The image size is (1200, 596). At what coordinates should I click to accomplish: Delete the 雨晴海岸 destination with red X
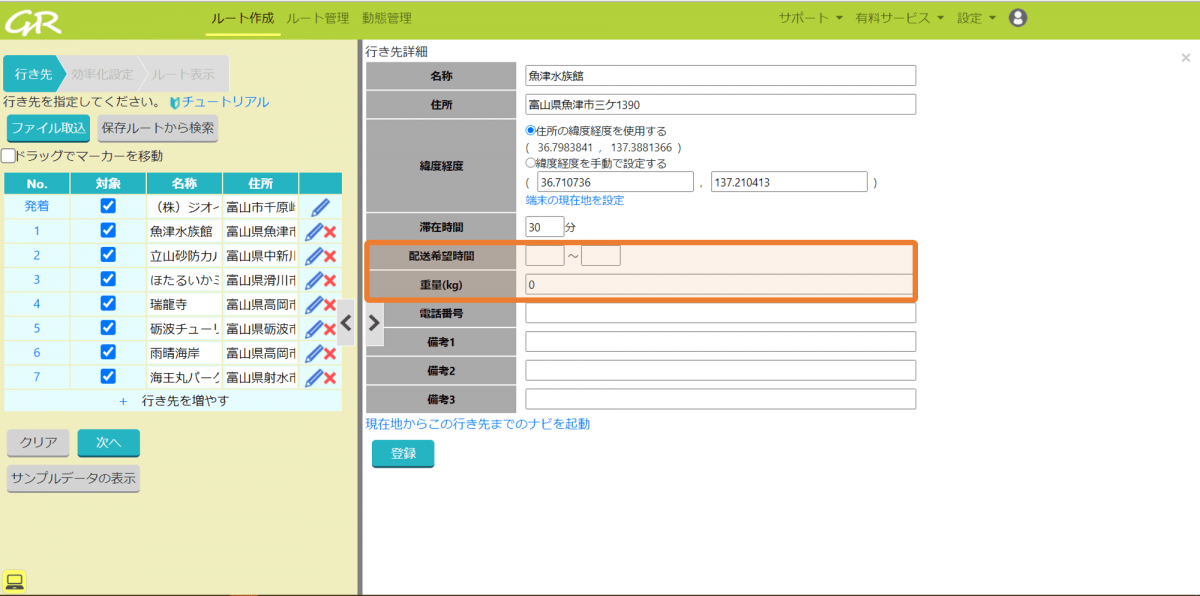pyautogui.click(x=330, y=353)
